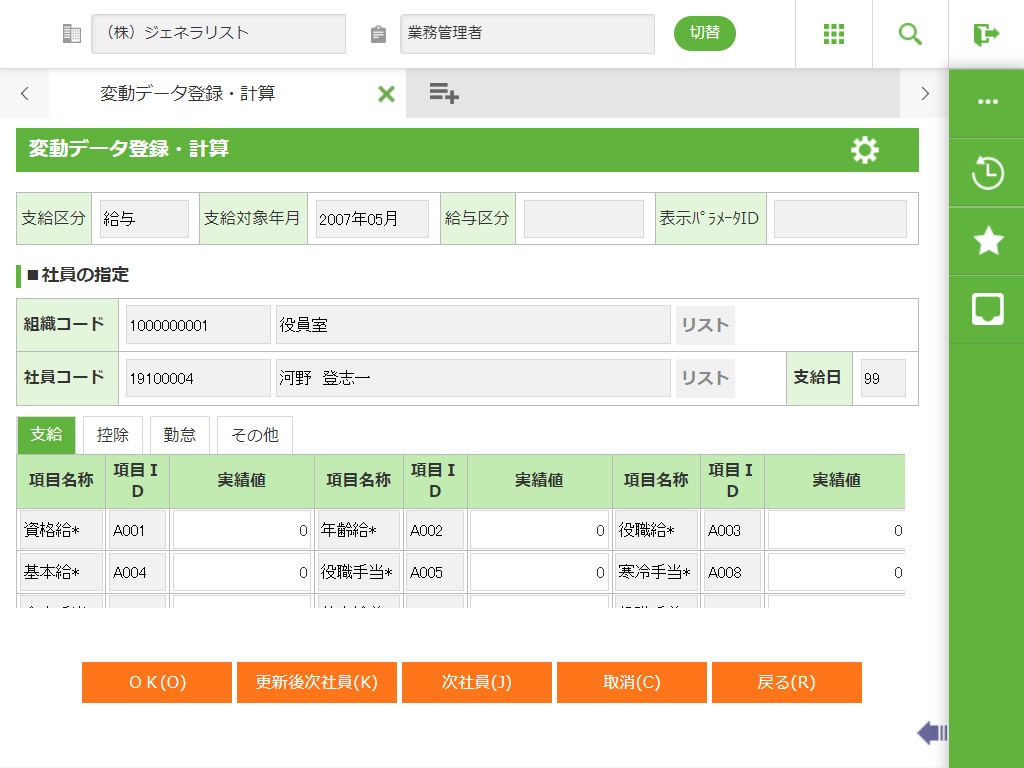This screenshot has width=1024, height=768.
Task: Switch to the 控除 tab
Action: click(x=112, y=435)
